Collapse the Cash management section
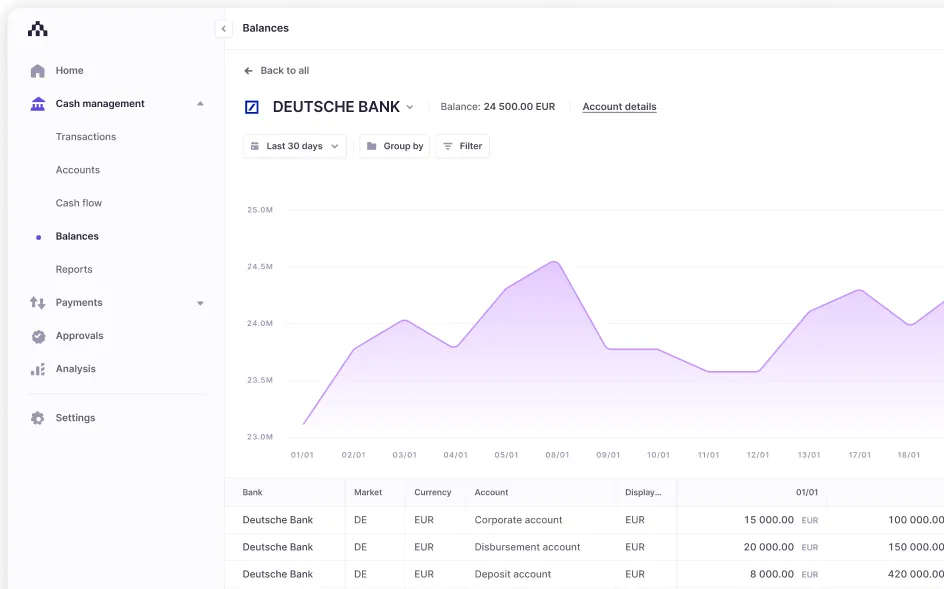The width and height of the screenshot is (944, 589). pos(200,103)
